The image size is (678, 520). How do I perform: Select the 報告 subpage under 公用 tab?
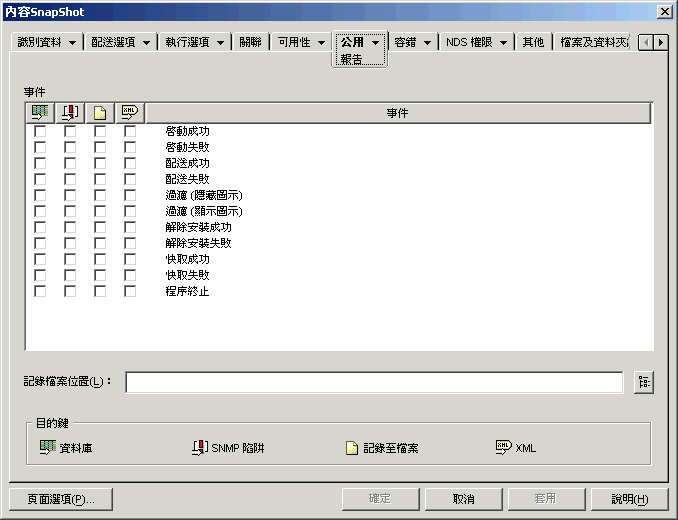[351, 59]
